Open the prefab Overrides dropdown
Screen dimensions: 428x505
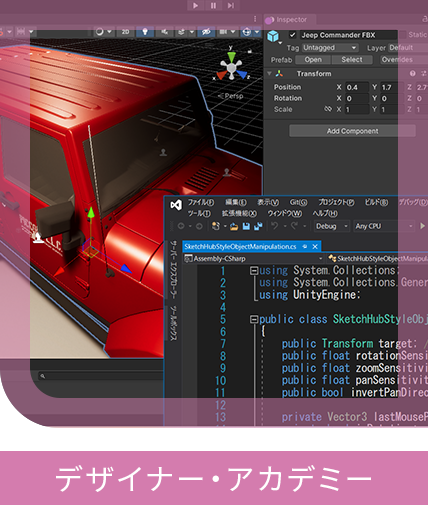coord(404,60)
